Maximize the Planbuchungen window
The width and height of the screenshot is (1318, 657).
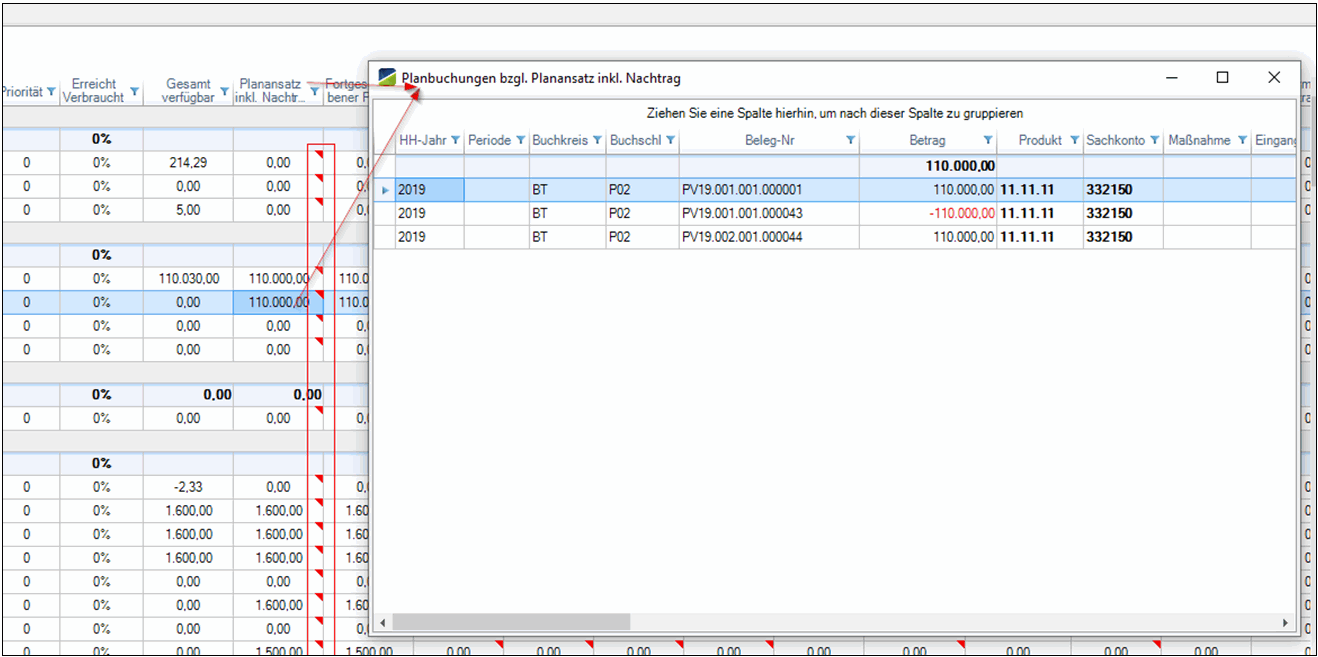click(x=1222, y=78)
